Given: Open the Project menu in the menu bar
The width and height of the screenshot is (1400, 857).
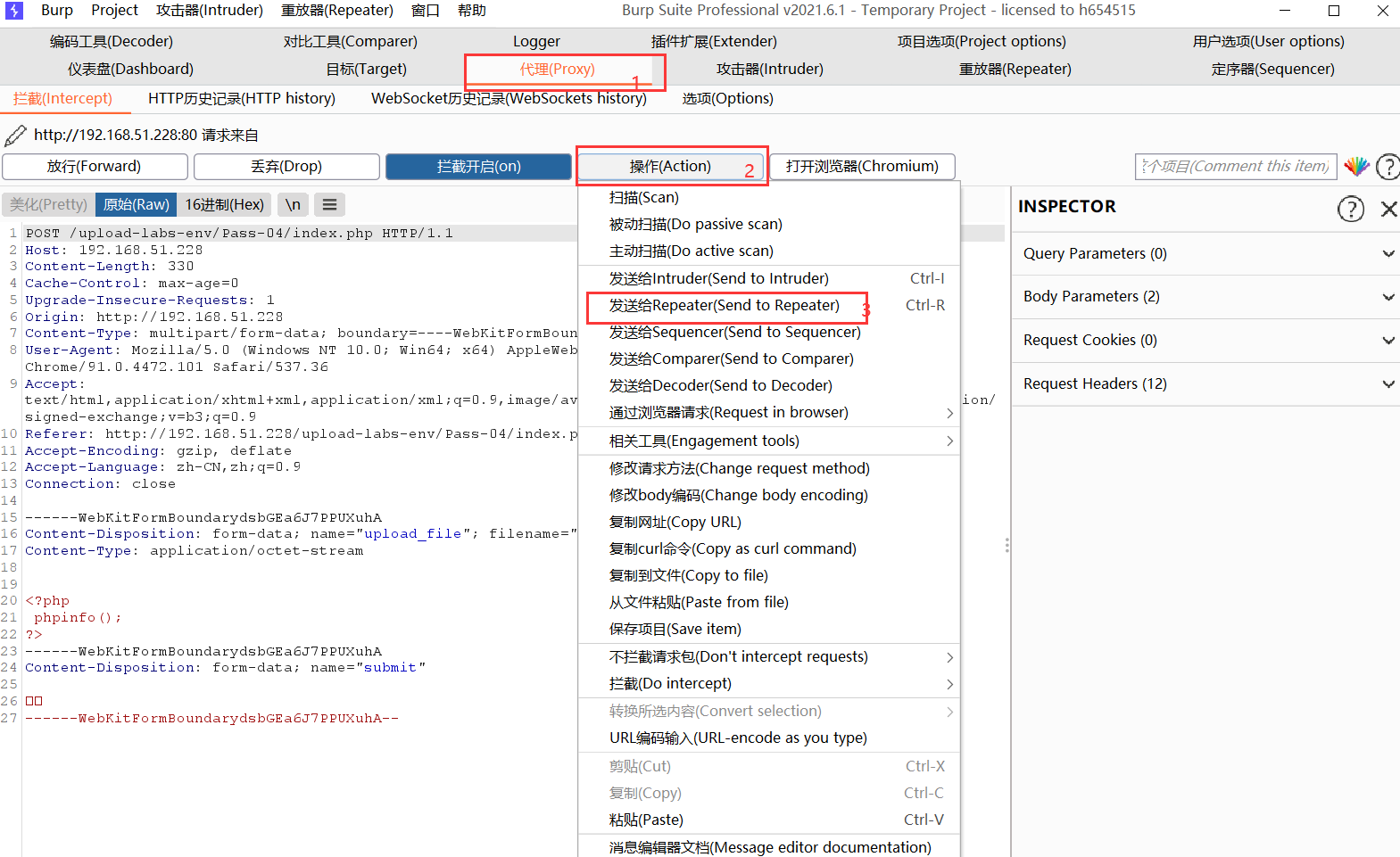Looking at the screenshot, I should pyautogui.click(x=114, y=11).
